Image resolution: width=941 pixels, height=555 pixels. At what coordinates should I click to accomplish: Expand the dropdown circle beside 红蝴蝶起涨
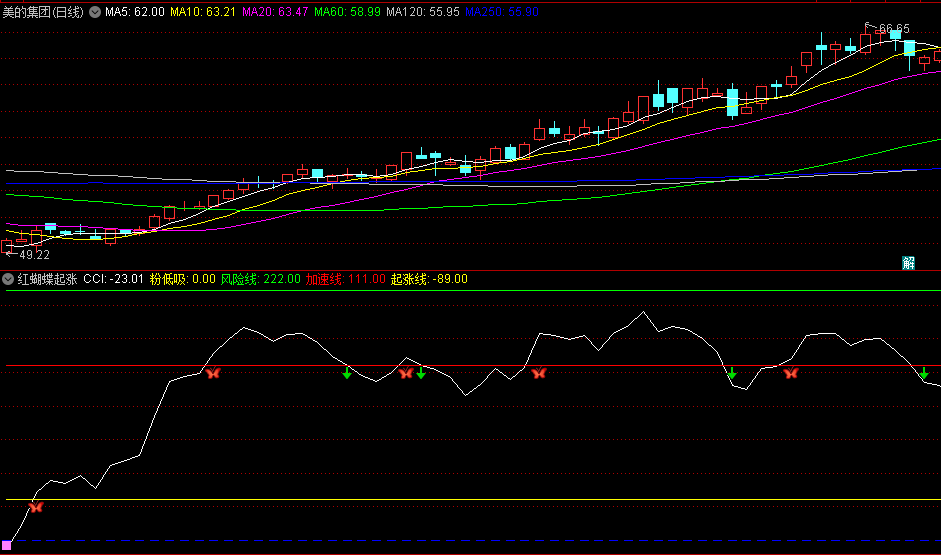[8, 279]
